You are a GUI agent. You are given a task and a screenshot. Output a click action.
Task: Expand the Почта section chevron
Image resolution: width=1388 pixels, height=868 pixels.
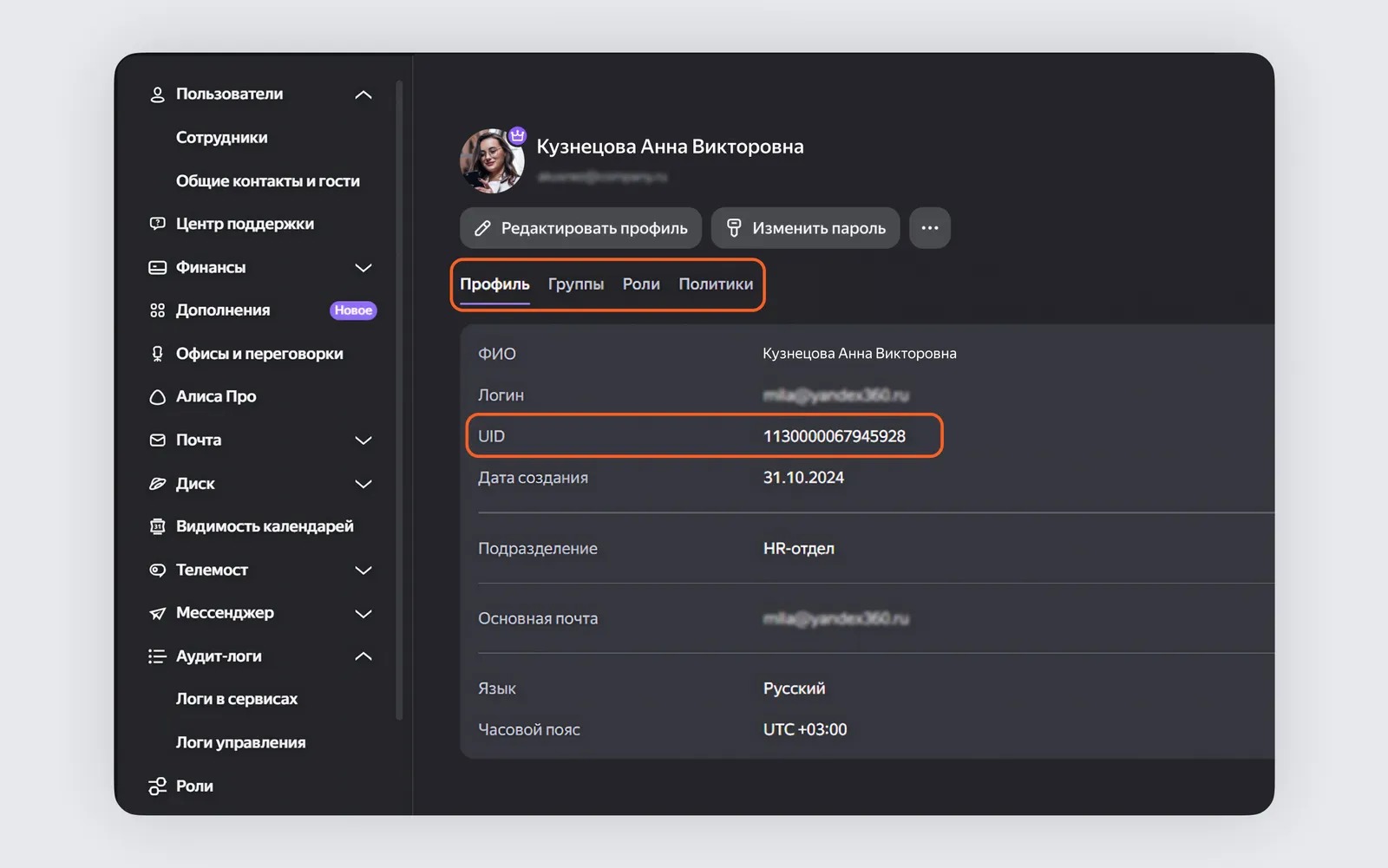pos(363,441)
